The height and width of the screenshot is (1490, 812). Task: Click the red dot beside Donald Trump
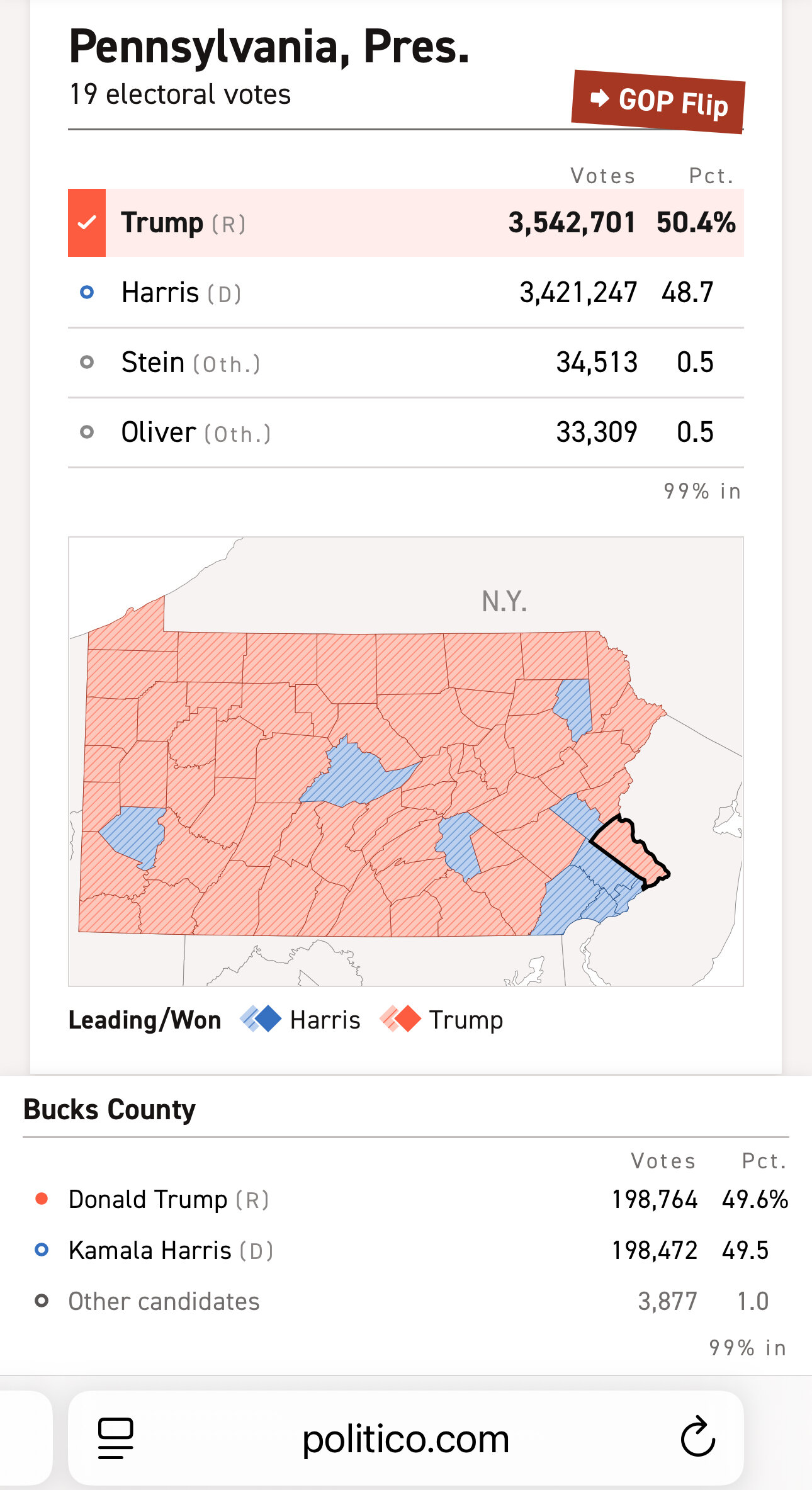pos(42,1199)
